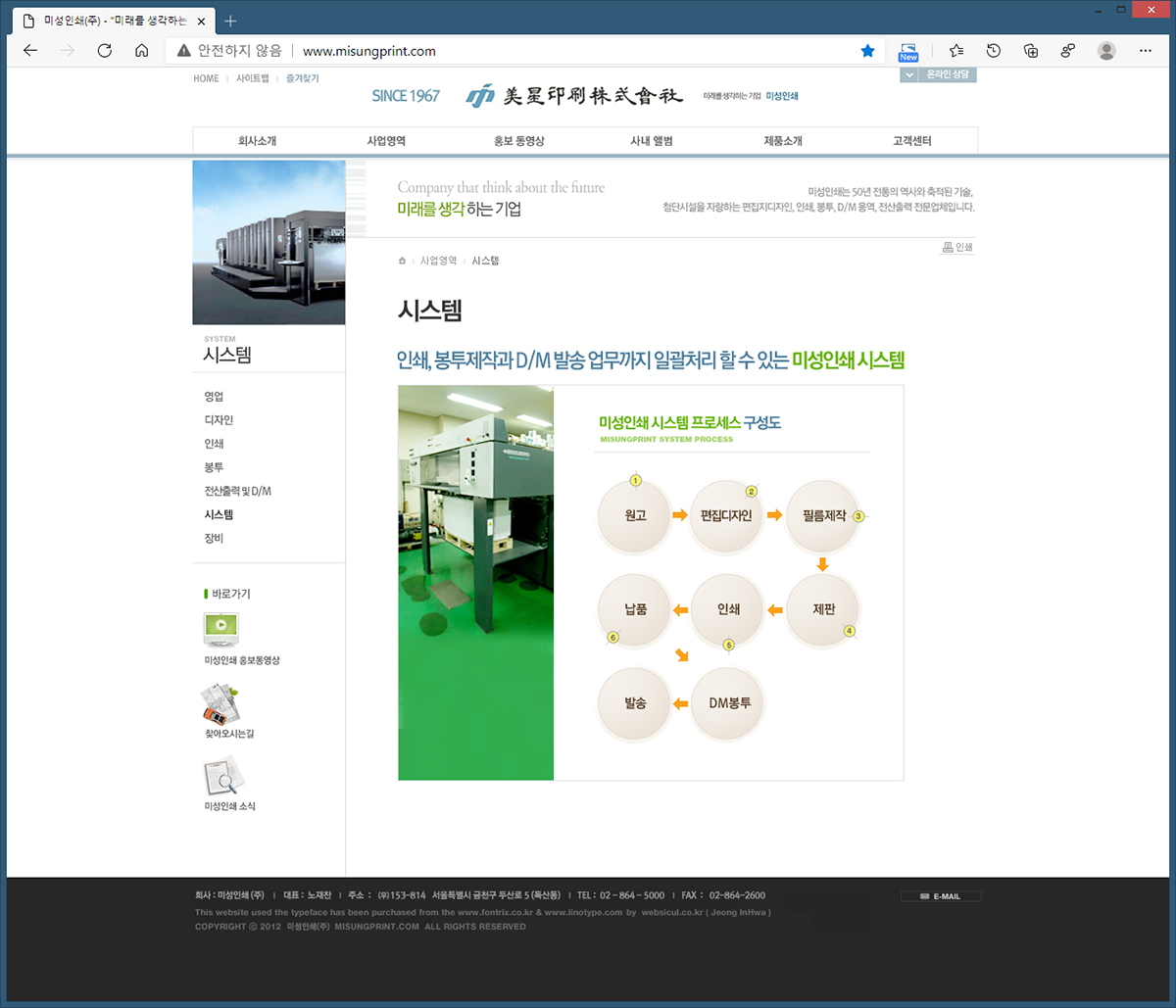Screen dimensions: 1176x1008
Task: Expand the 온라인 상담 dropdown arrow
Action: (x=907, y=75)
